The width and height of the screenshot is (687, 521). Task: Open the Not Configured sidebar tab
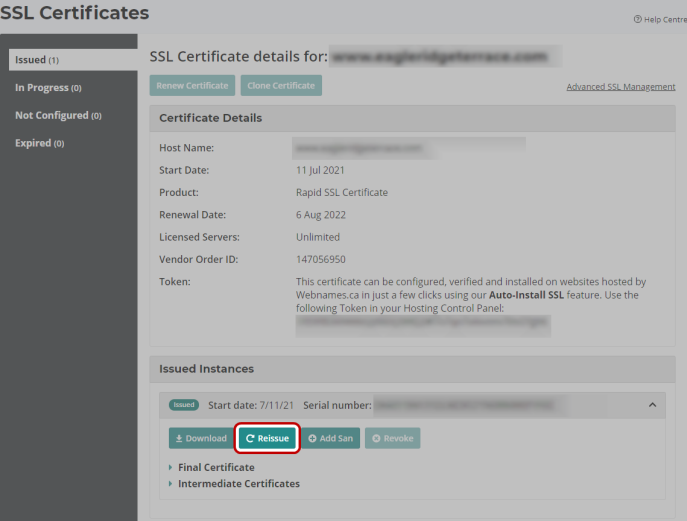(x=58, y=116)
